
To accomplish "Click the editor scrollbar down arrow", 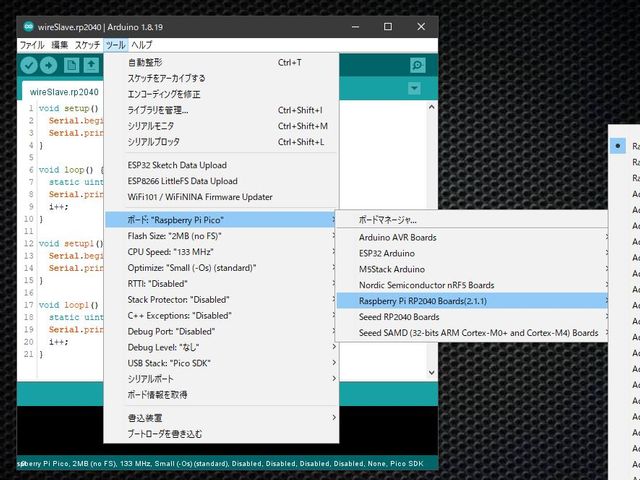I will [x=431, y=372].
